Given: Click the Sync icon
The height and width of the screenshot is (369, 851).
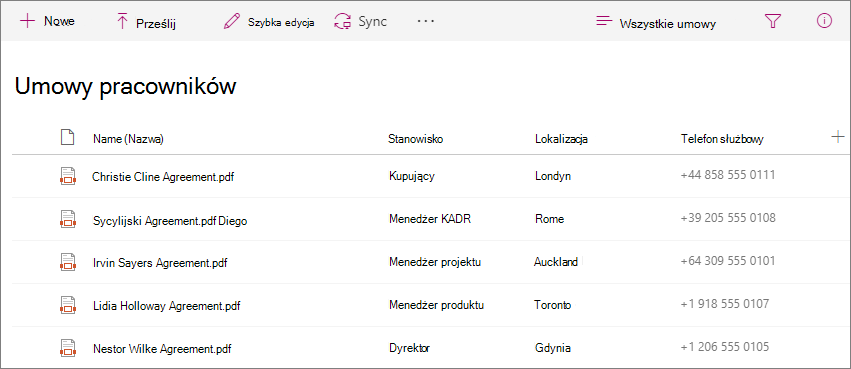Looking at the screenshot, I should (343, 22).
